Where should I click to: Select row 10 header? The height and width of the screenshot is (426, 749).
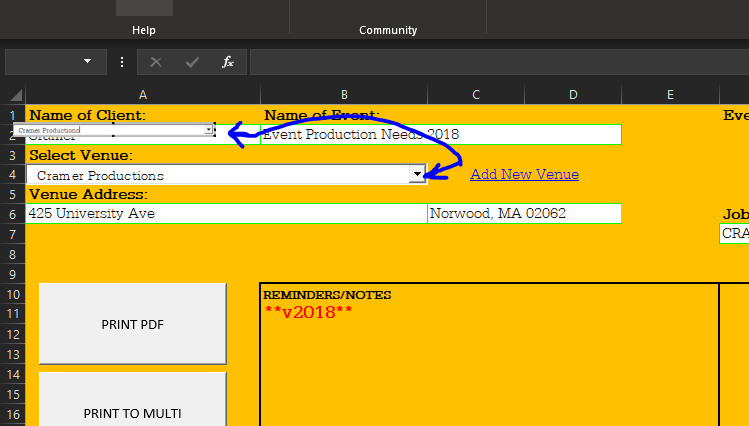(12, 294)
